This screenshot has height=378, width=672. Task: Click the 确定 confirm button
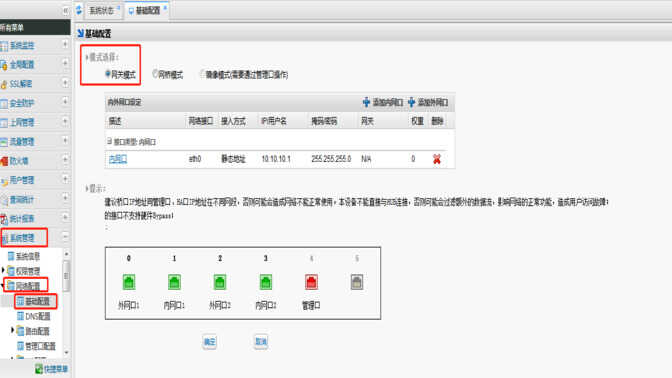[x=210, y=342]
